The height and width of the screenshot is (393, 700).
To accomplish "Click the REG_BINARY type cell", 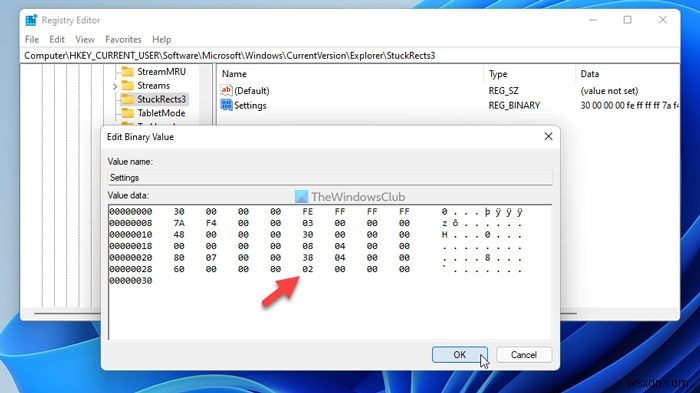I will pos(514,105).
